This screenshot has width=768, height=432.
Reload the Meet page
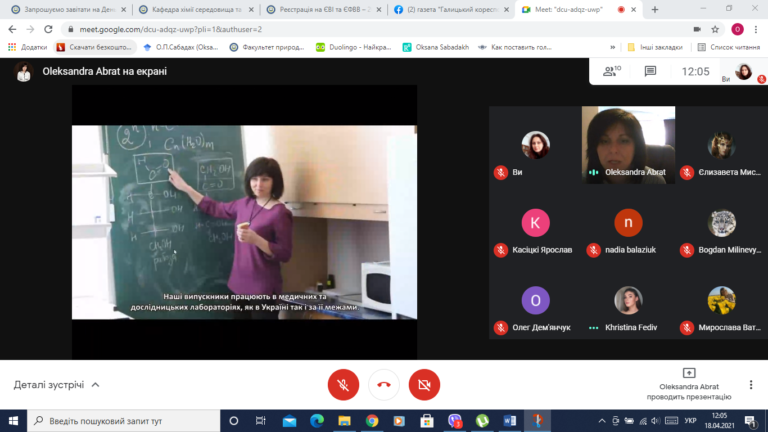coord(48,29)
